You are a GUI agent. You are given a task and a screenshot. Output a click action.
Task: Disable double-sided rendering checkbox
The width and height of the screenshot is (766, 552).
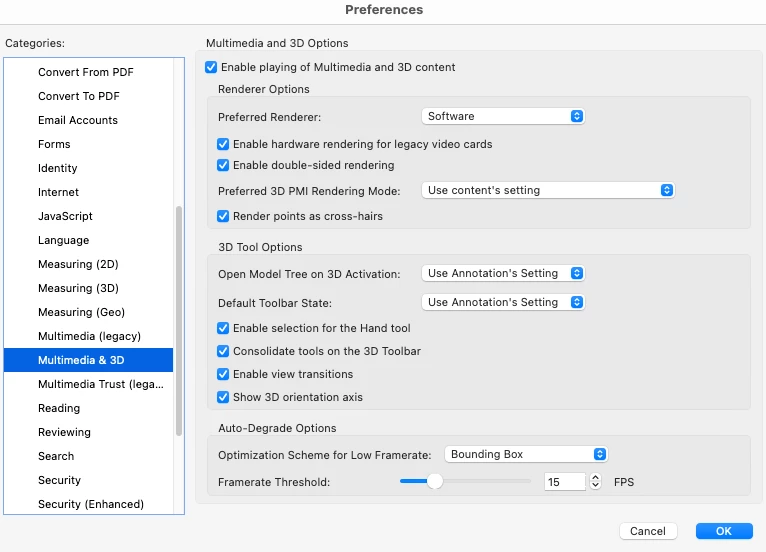224,165
